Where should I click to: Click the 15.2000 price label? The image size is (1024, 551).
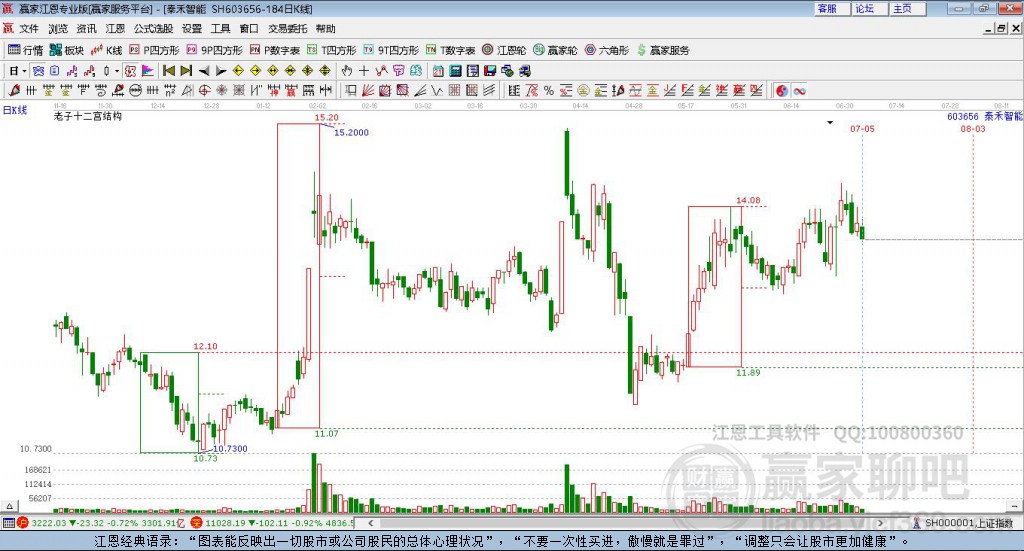[x=351, y=133]
